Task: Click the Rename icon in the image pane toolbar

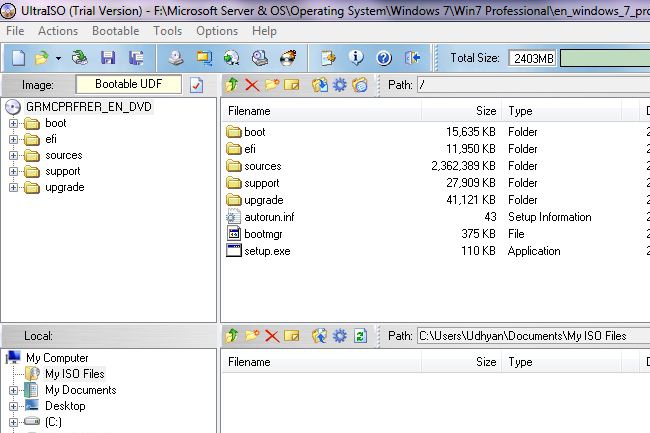Action: pyautogui.click(x=292, y=85)
